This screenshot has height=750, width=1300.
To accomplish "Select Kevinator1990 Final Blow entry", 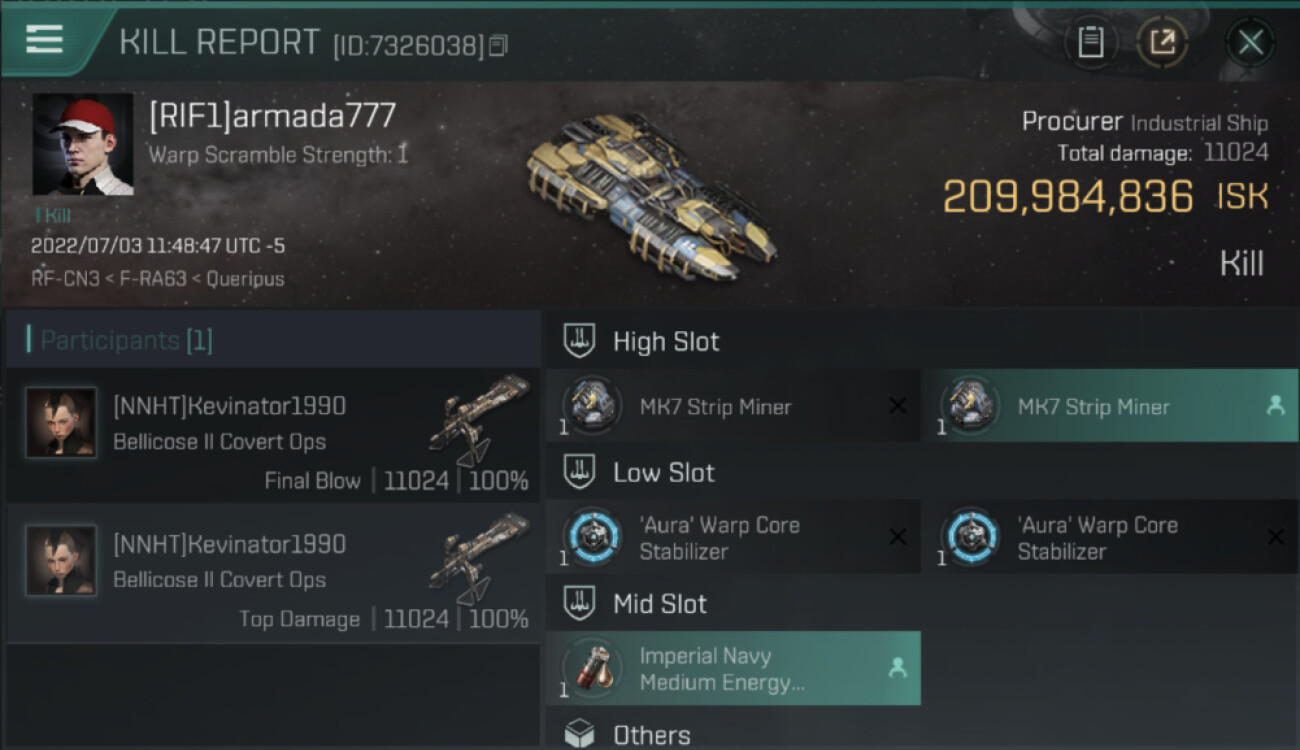I will 273,435.
